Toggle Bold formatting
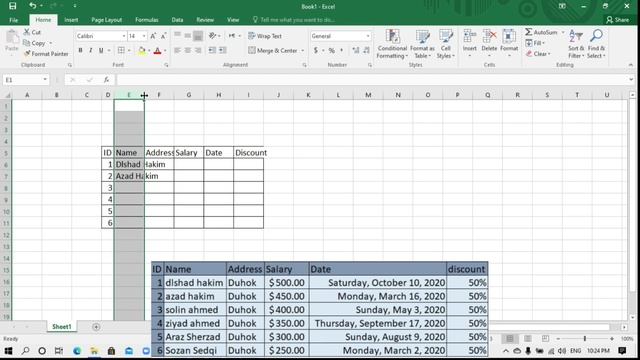Screen dimensions: 640x360 80,50
